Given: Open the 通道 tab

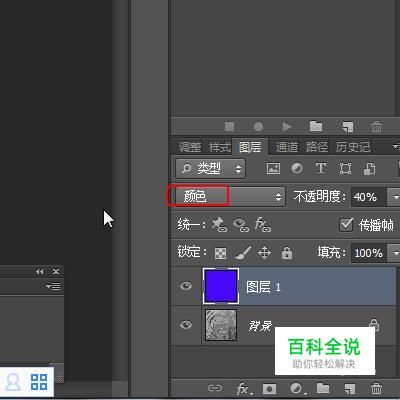Looking at the screenshot, I should pos(287,147).
